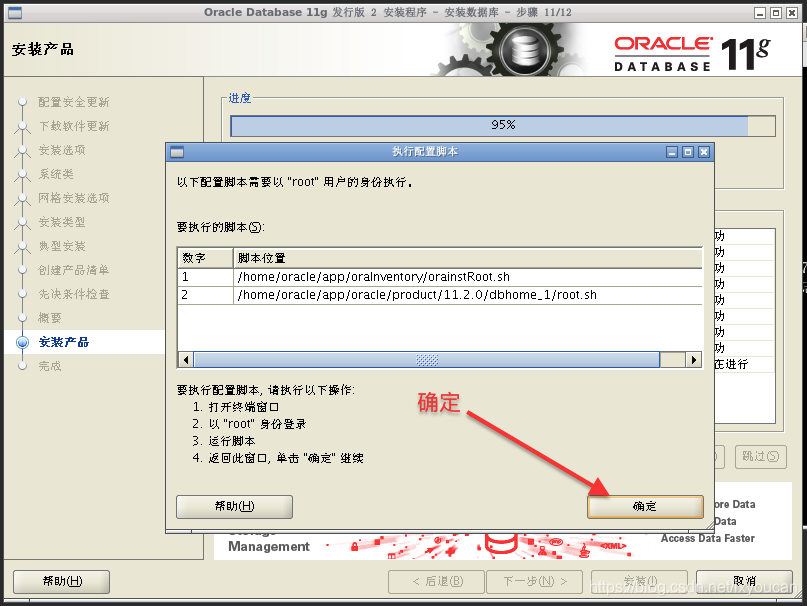The image size is (807, 606).
Task: Close the Oracle installer main window
Action: coord(792,13)
